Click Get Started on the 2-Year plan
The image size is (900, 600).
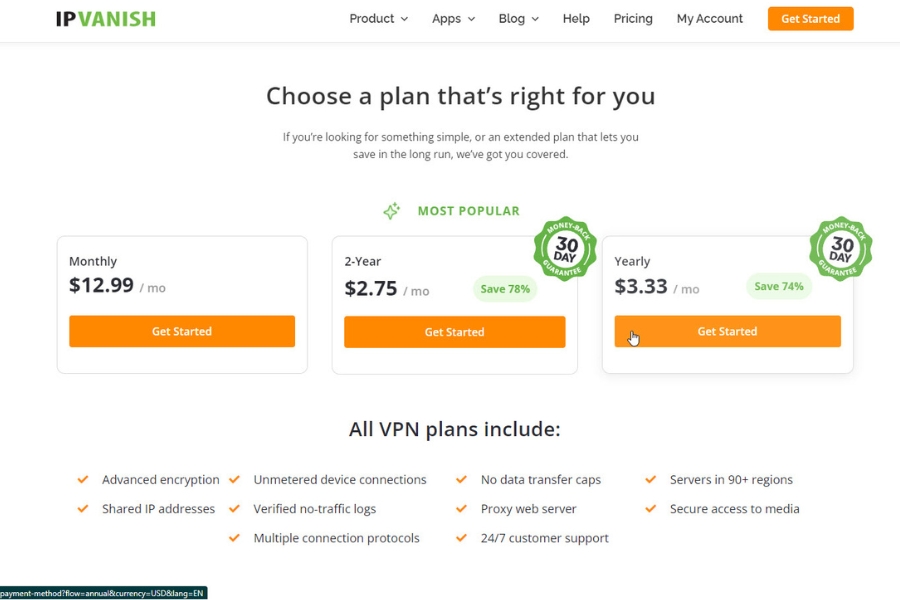[x=455, y=331]
